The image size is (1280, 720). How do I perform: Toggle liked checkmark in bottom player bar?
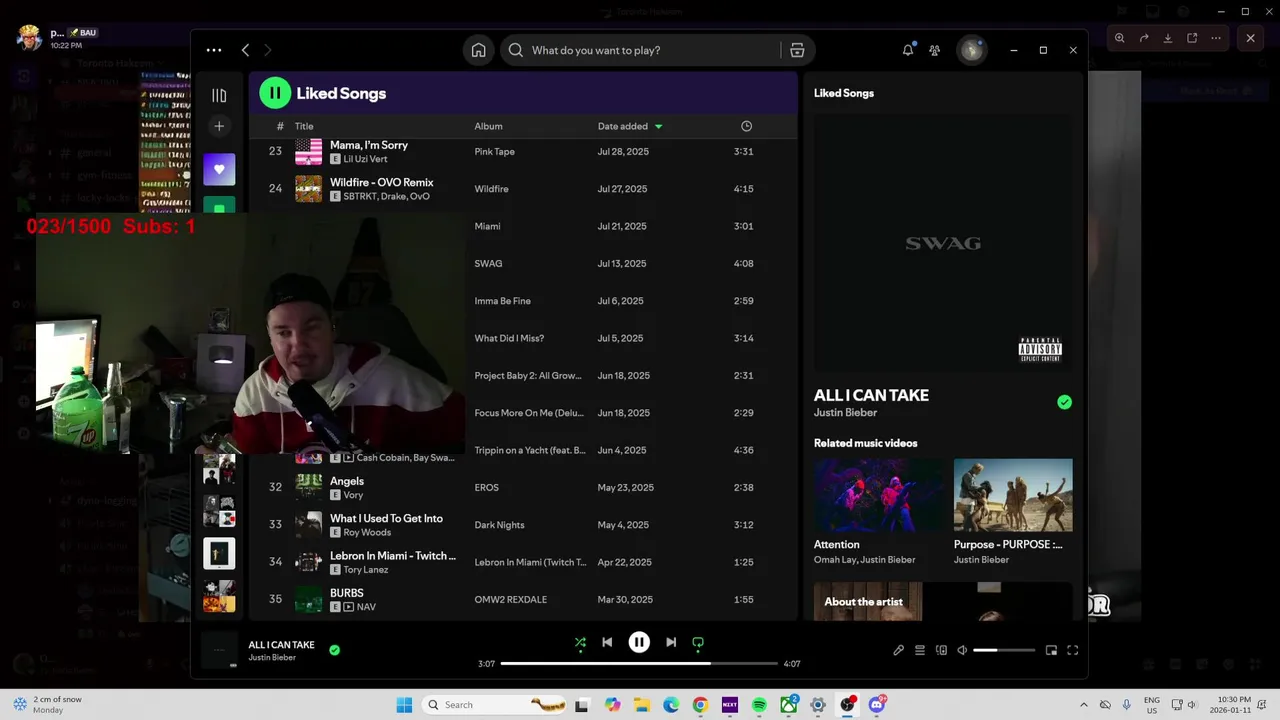click(x=334, y=650)
